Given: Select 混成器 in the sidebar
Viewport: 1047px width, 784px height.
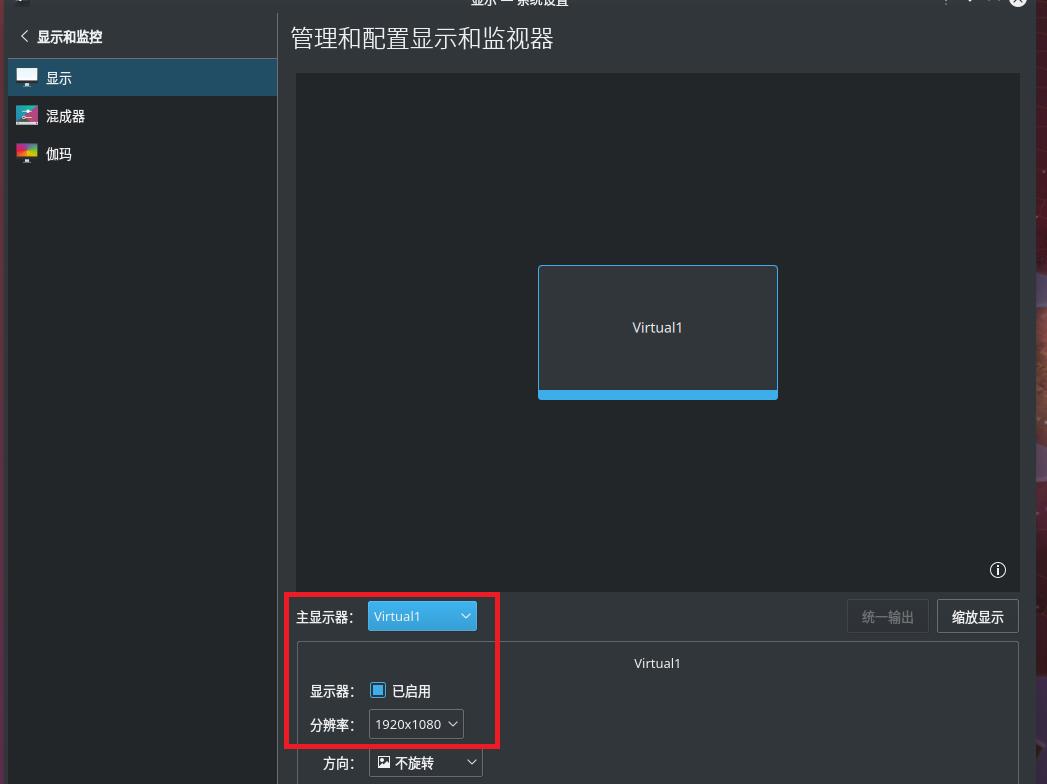Looking at the screenshot, I should pyautogui.click(x=66, y=116).
